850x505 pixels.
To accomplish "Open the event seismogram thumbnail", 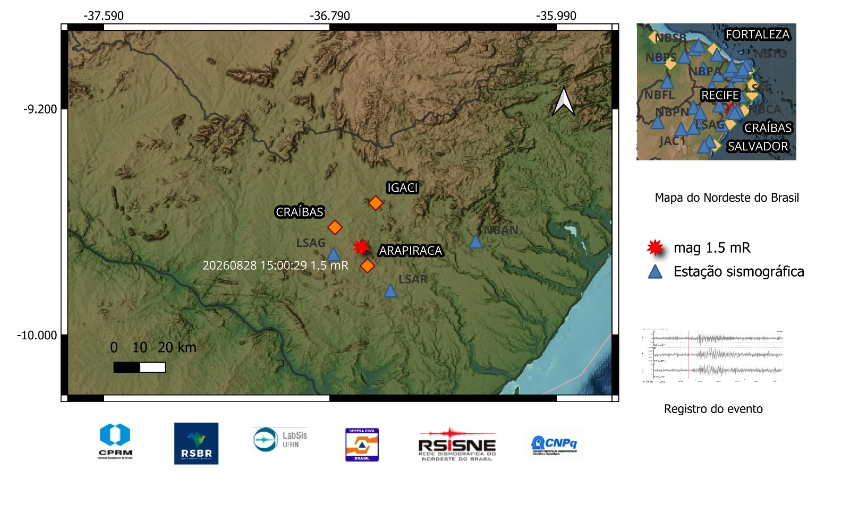I will point(713,356).
